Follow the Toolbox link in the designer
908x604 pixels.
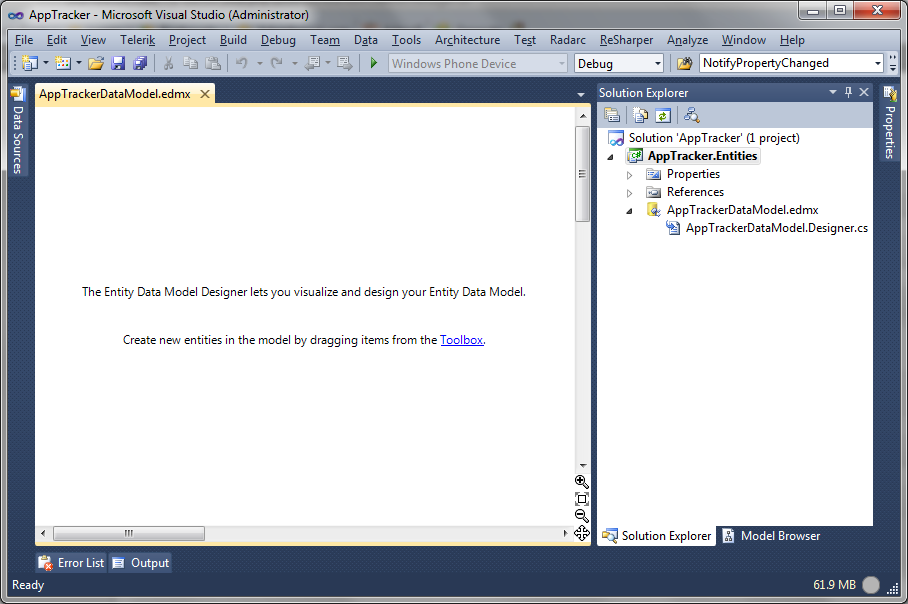tap(462, 340)
